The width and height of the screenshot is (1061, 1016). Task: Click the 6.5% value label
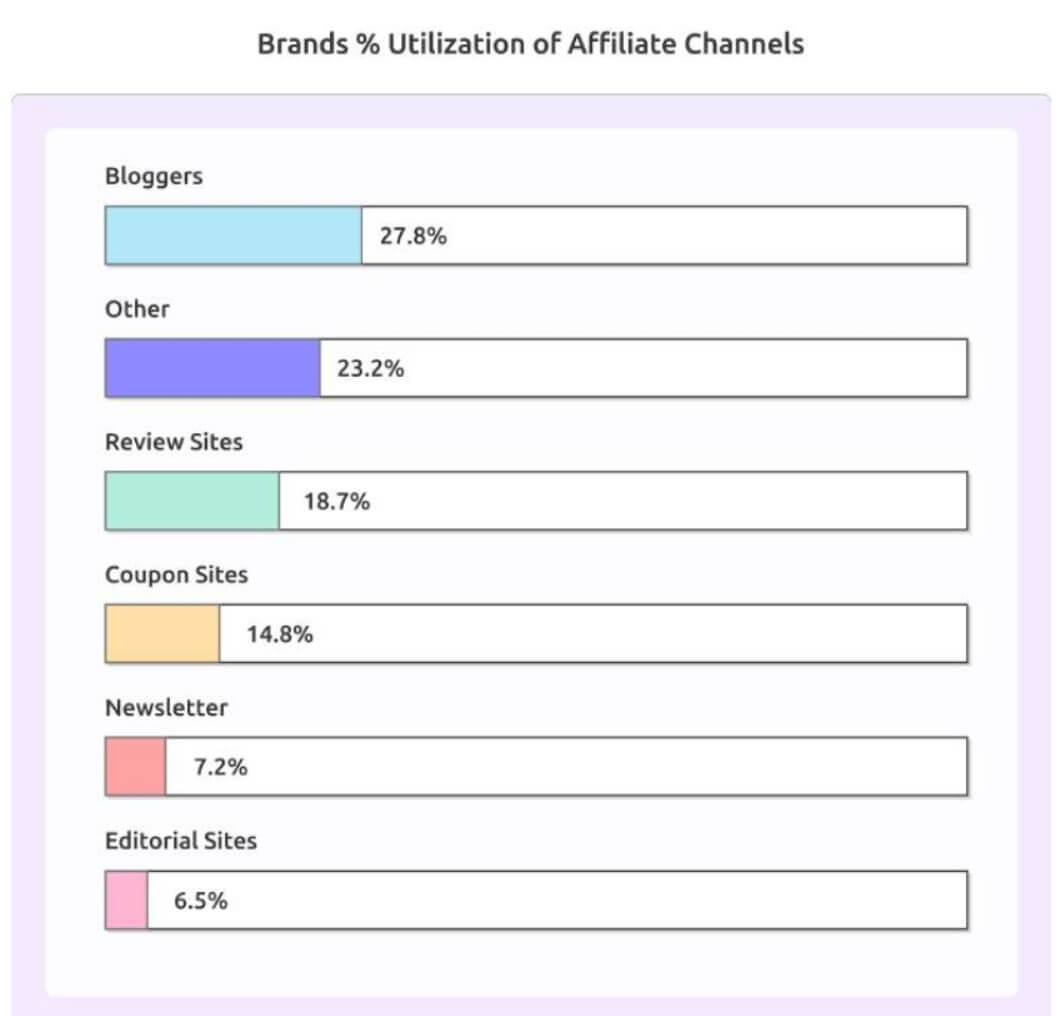[x=200, y=900]
